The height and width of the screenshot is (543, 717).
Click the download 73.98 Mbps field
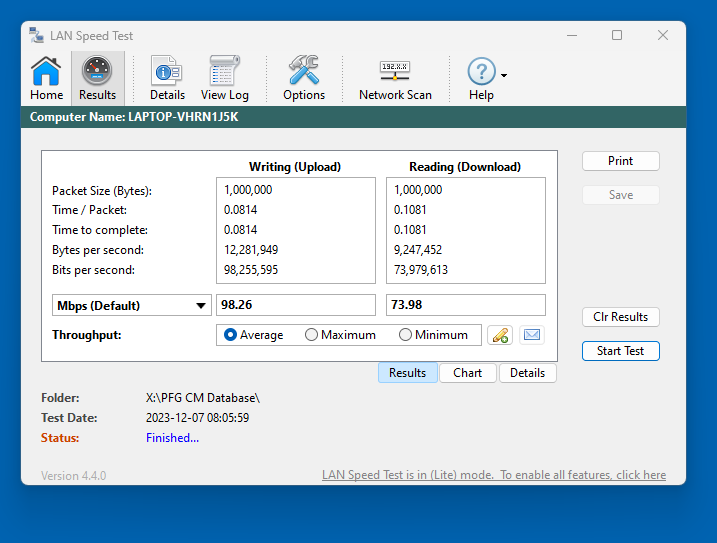[466, 305]
